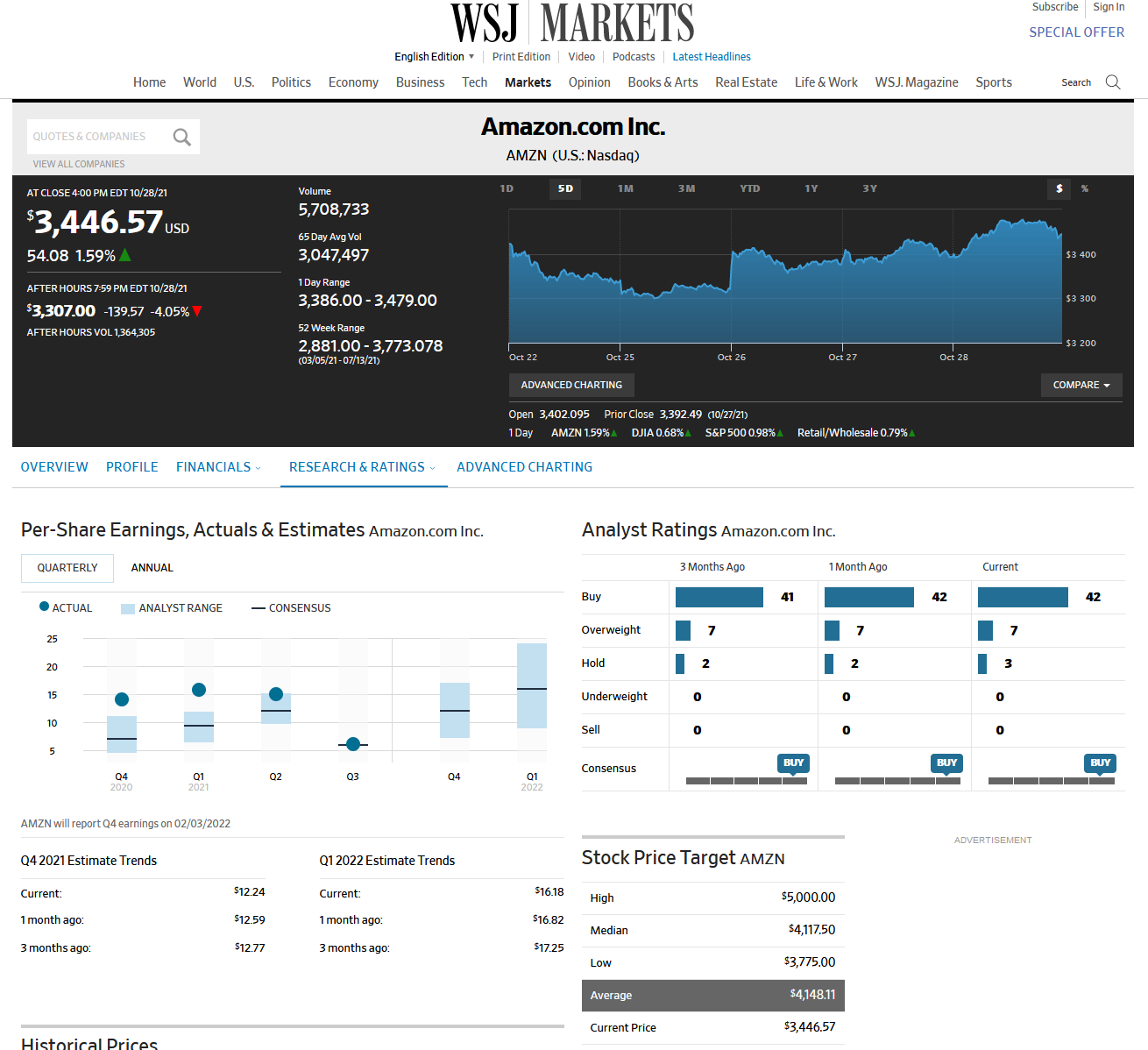
Task: Expand the COMPARE dropdown
Action: (x=1081, y=385)
